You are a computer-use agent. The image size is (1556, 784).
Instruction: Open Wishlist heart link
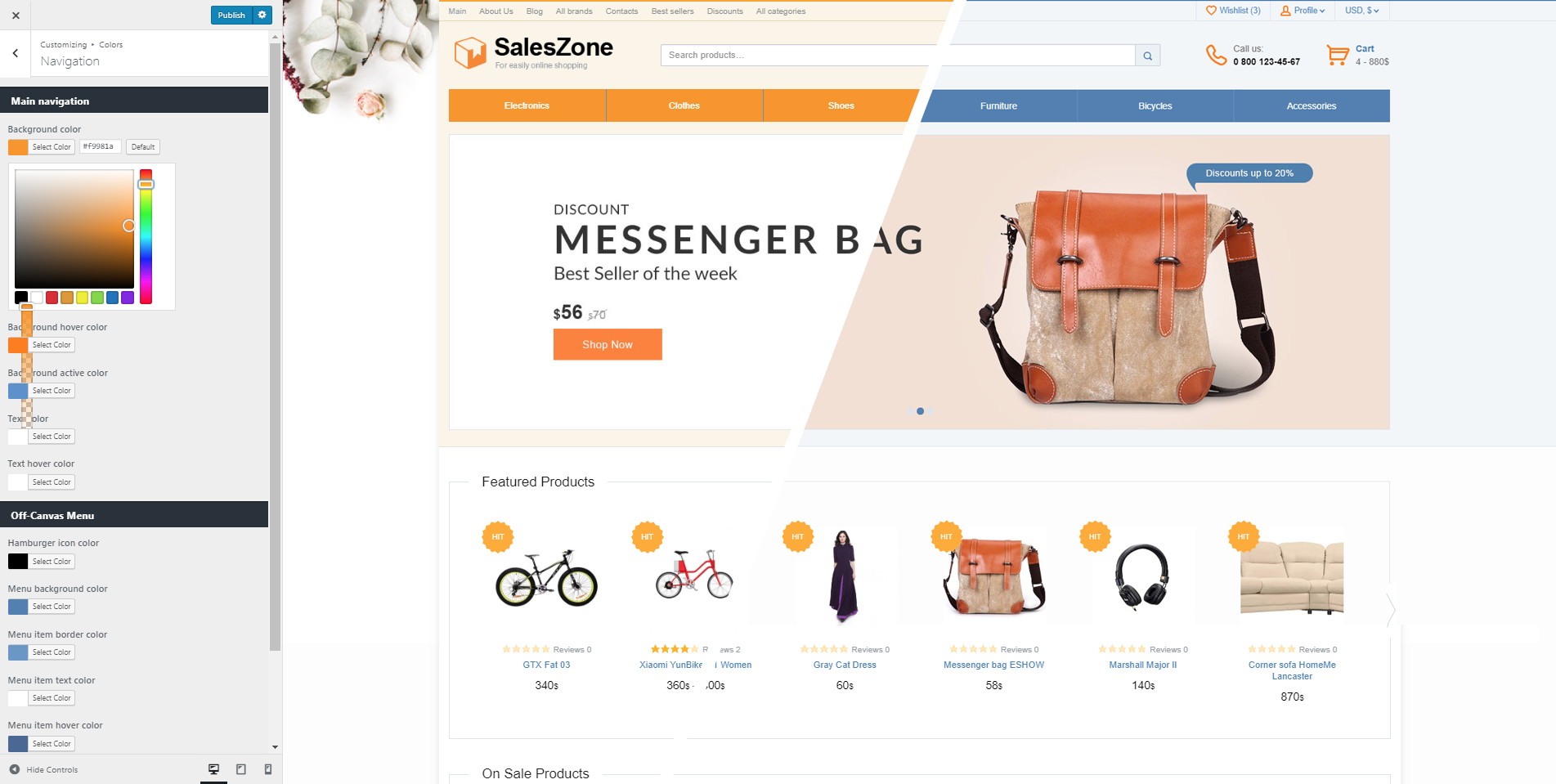[x=1234, y=11]
